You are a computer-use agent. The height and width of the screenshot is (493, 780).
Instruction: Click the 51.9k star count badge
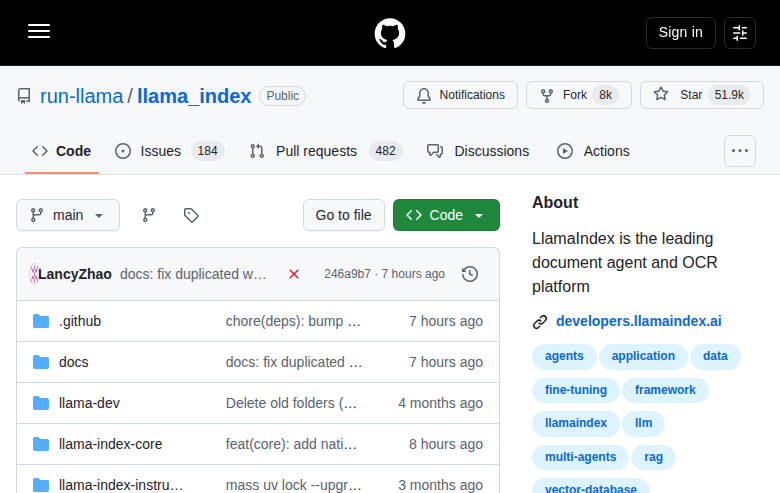coord(729,95)
